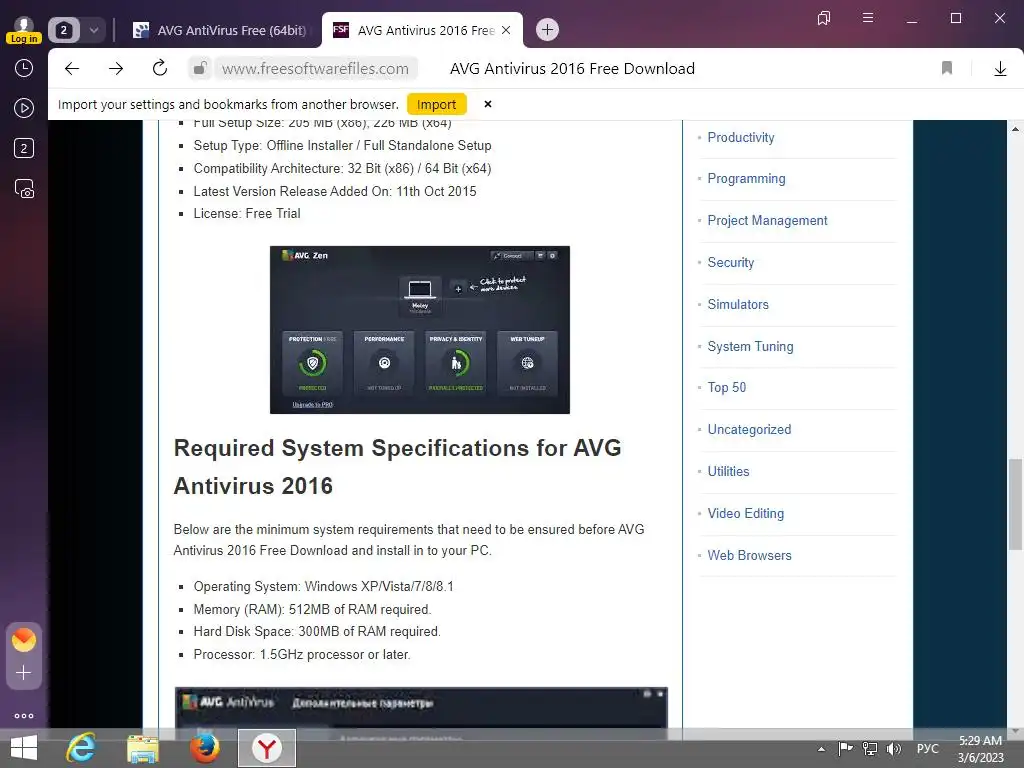Open sidebar more options three dots
Screen dimensions: 1024x768
(x=24, y=716)
